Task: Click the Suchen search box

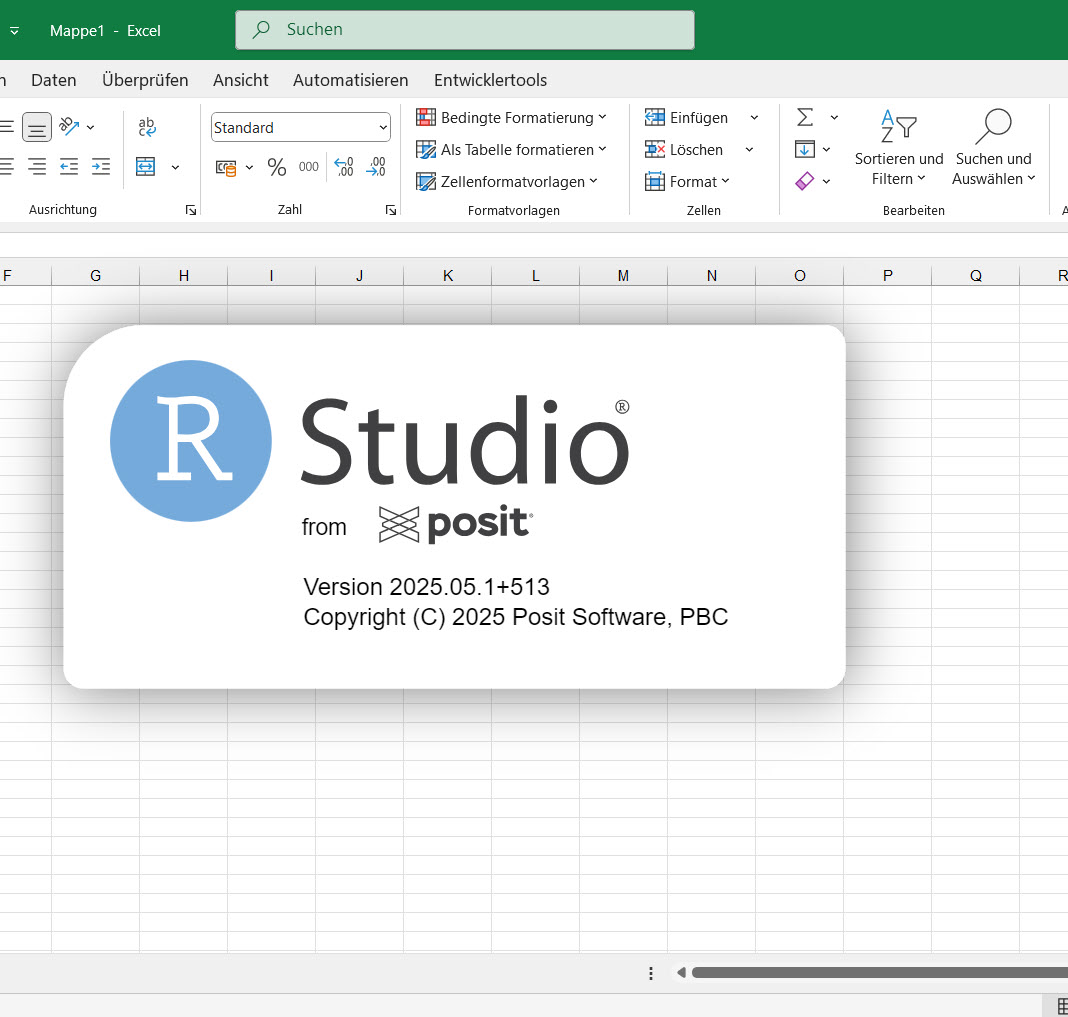Action: click(x=465, y=30)
